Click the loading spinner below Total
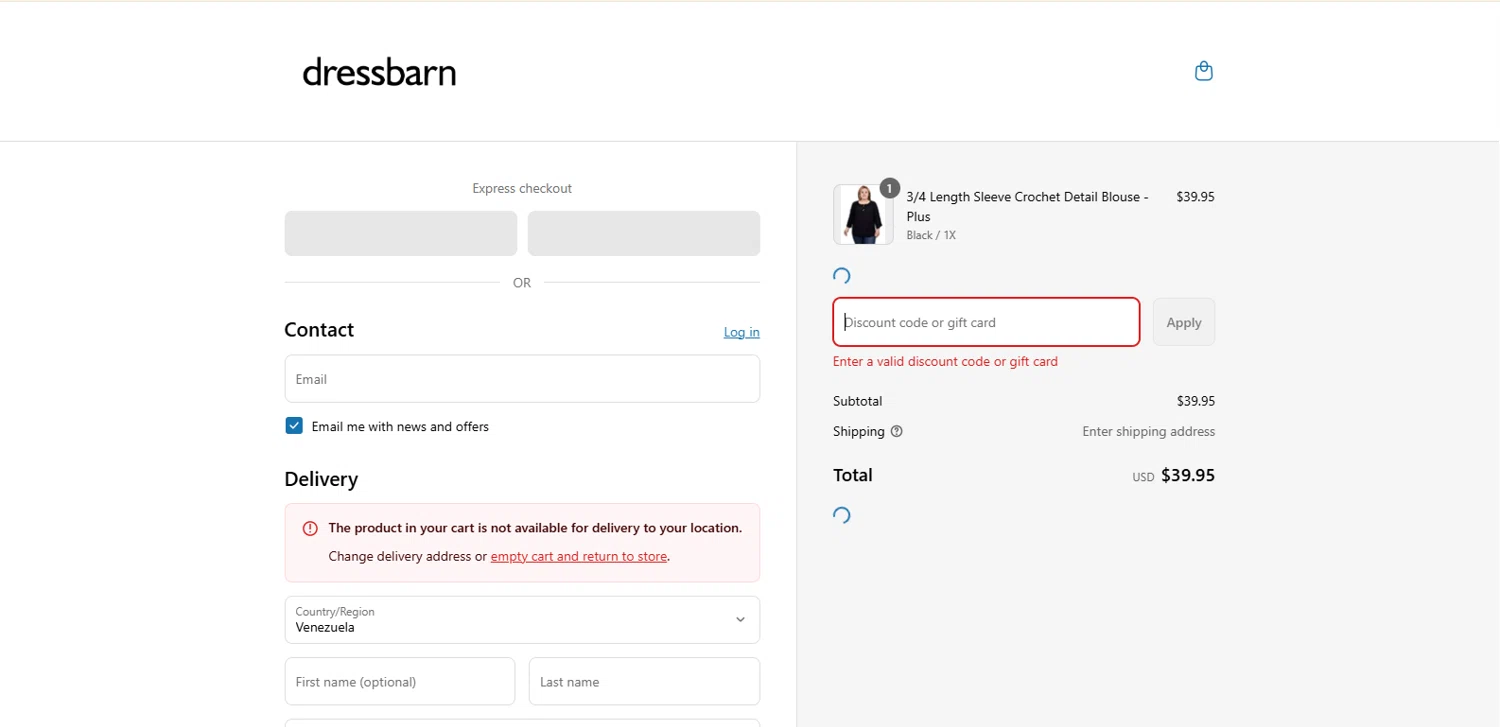1500x727 pixels. click(x=842, y=515)
